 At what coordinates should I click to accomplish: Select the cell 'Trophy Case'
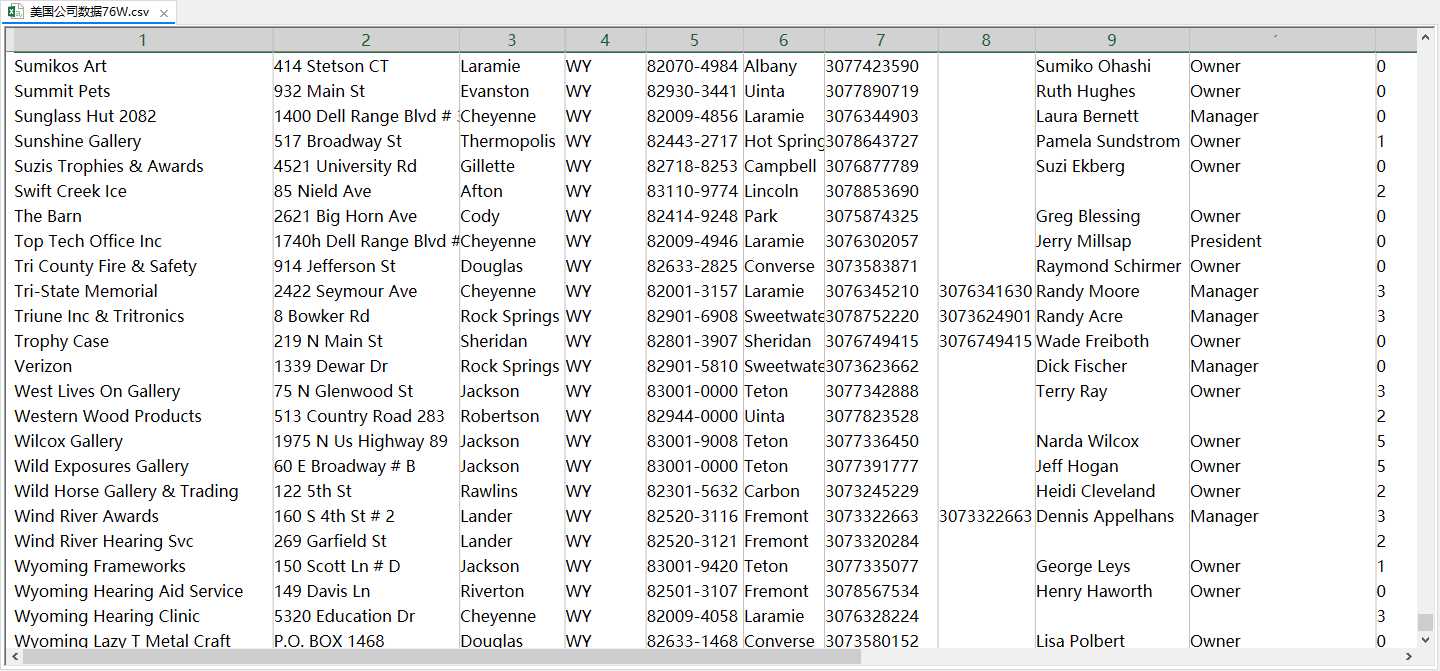[x=143, y=341]
